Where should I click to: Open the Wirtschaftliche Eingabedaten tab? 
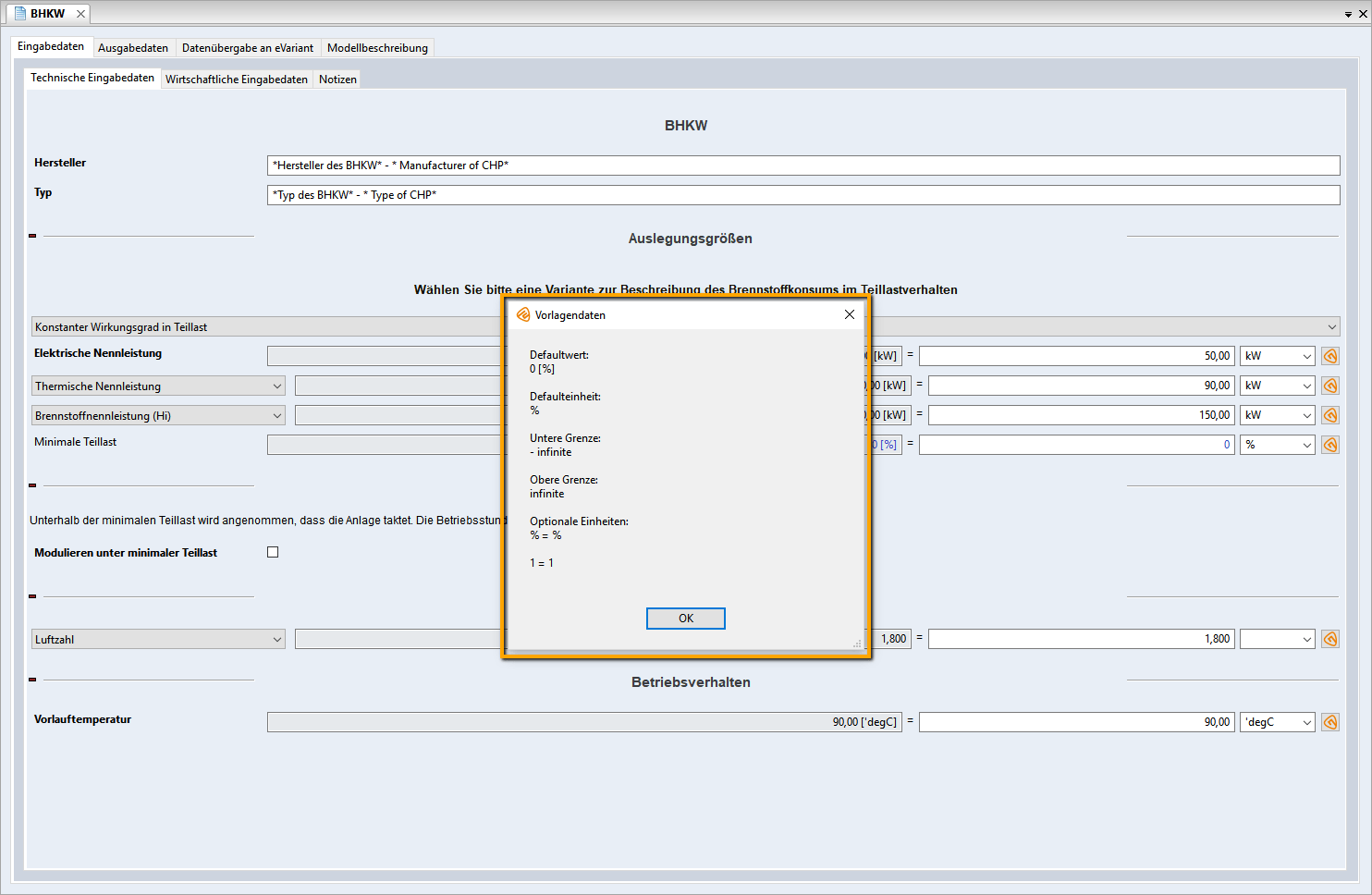pos(236,80)
